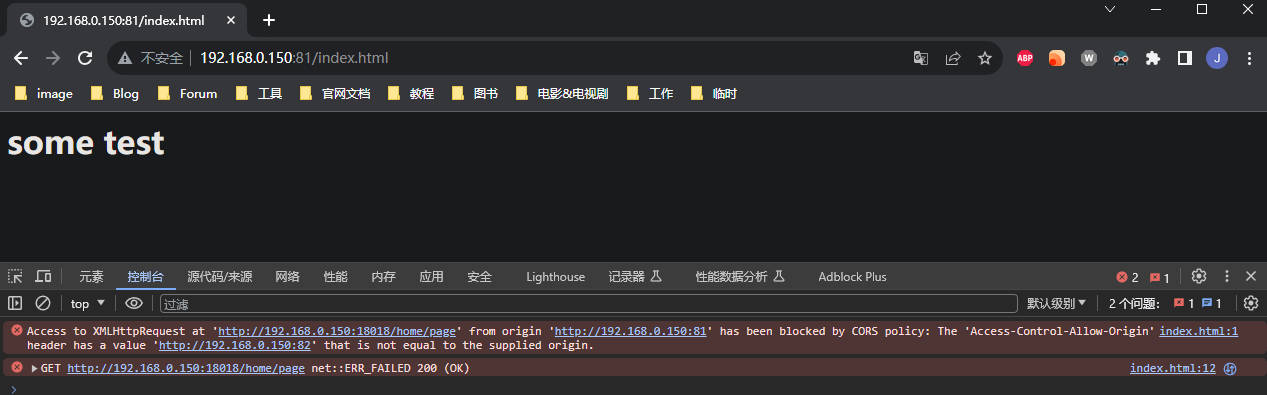
Task: Expand the GET request error entry
Action: coord(35,368)
